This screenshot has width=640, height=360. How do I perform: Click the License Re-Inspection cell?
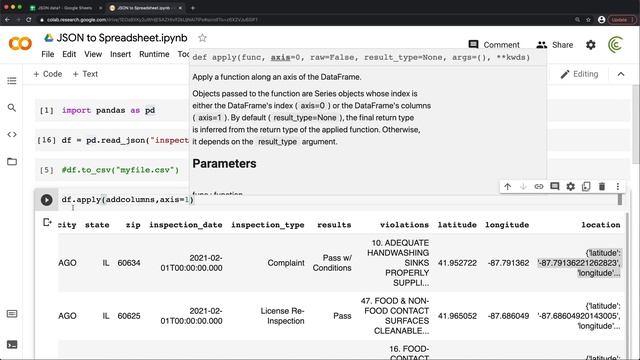(x=282, y=316)
